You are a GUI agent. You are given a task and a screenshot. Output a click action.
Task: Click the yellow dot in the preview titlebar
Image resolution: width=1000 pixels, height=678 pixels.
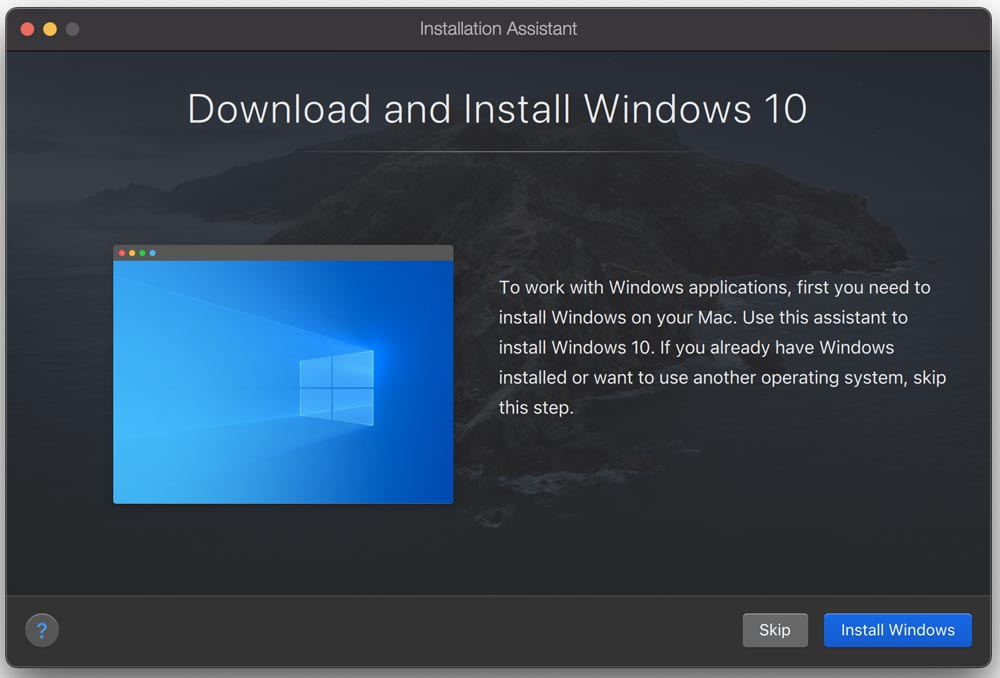[132, 253]
